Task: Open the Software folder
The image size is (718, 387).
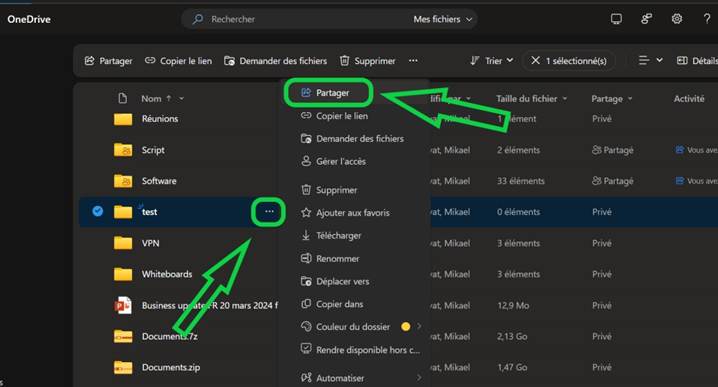Action: [159, 181]
